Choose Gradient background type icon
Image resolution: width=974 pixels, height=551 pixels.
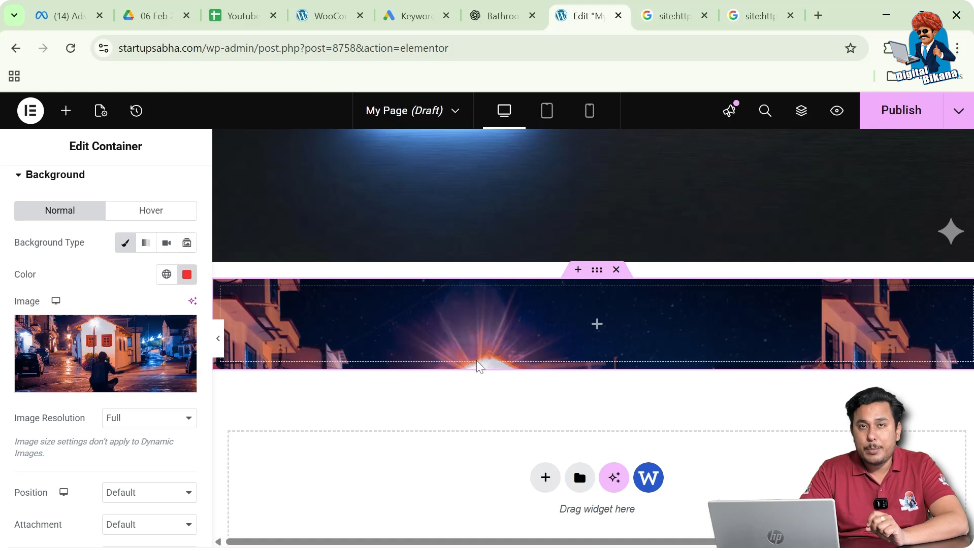[x=145, y=243]
